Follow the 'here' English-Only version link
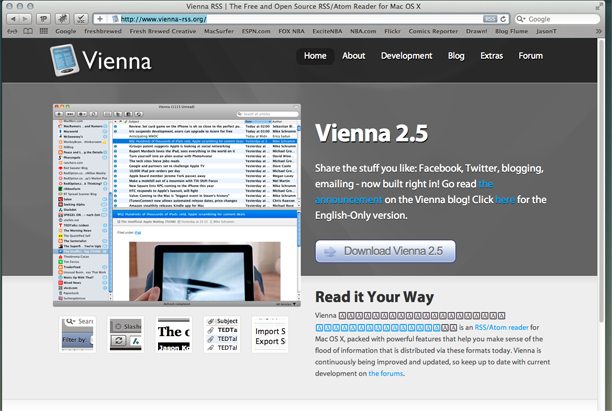 (505, 199)
